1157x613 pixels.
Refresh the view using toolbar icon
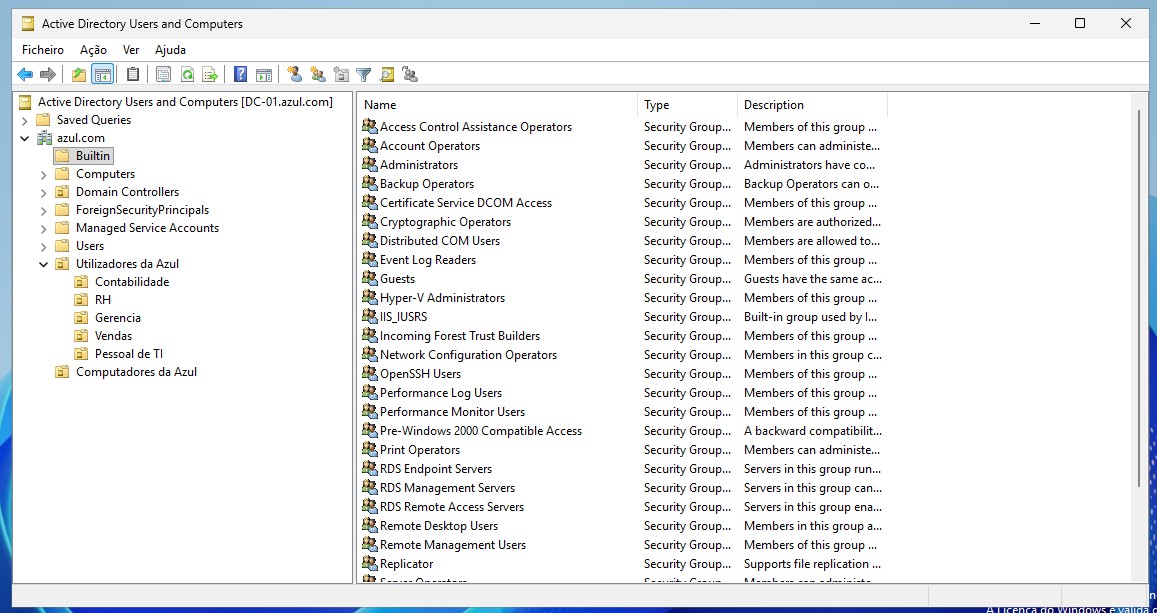[187, 75]
